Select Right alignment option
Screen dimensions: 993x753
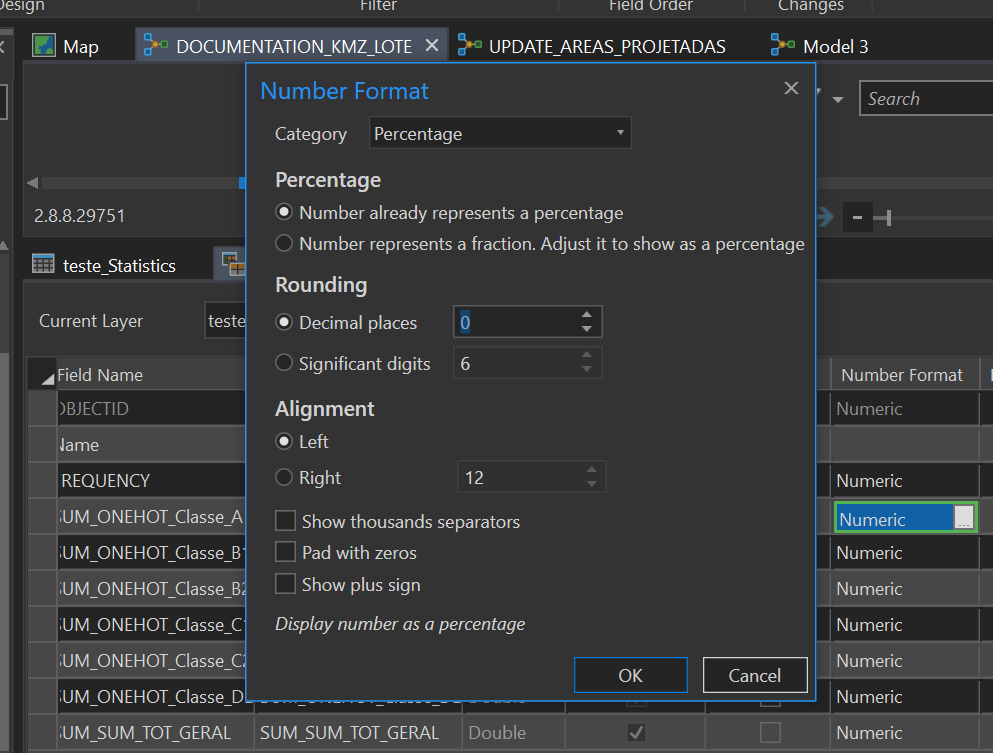pyautogui.click(x=284, y=477)
